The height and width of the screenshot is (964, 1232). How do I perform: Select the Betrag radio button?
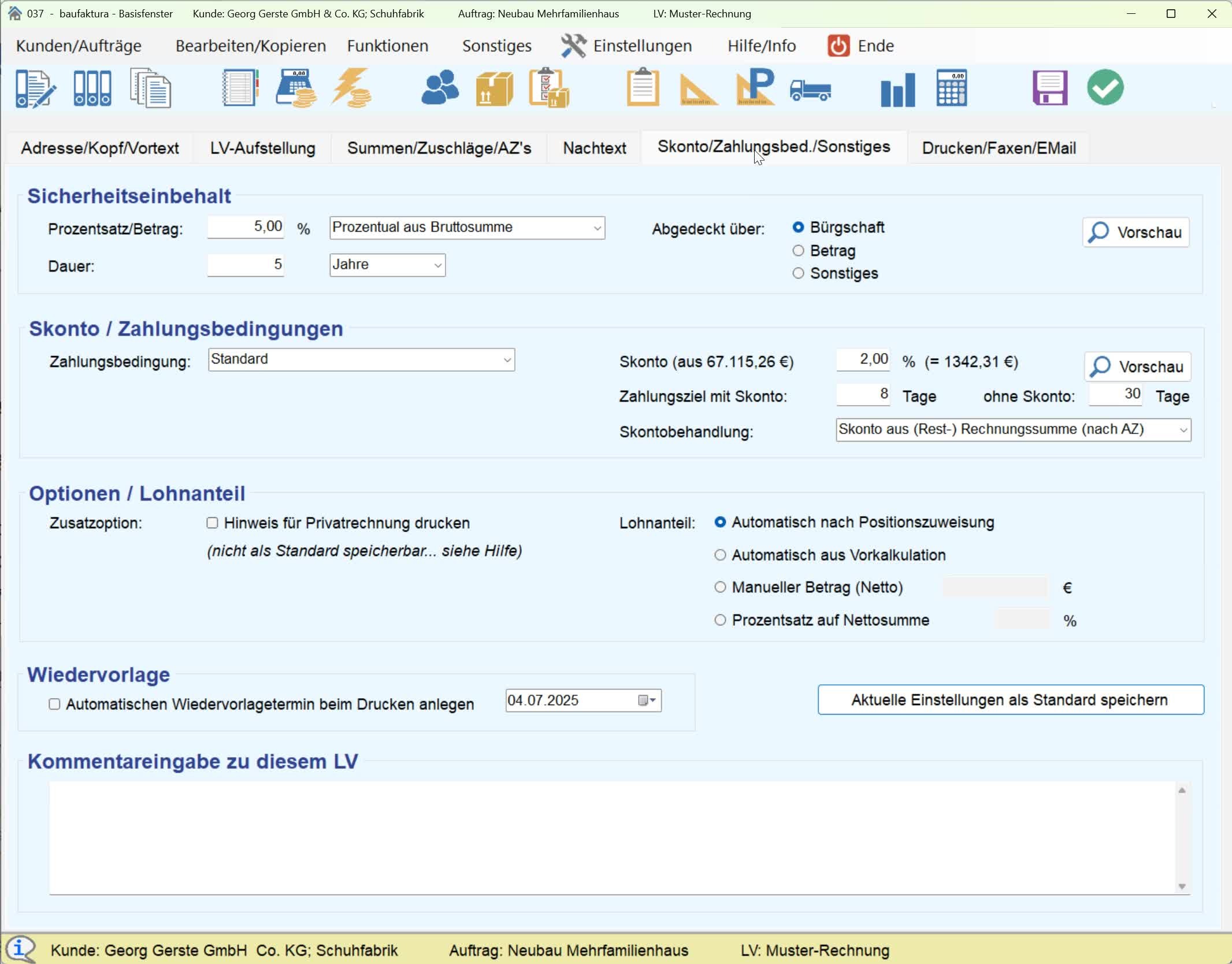[x=798, y=250]
